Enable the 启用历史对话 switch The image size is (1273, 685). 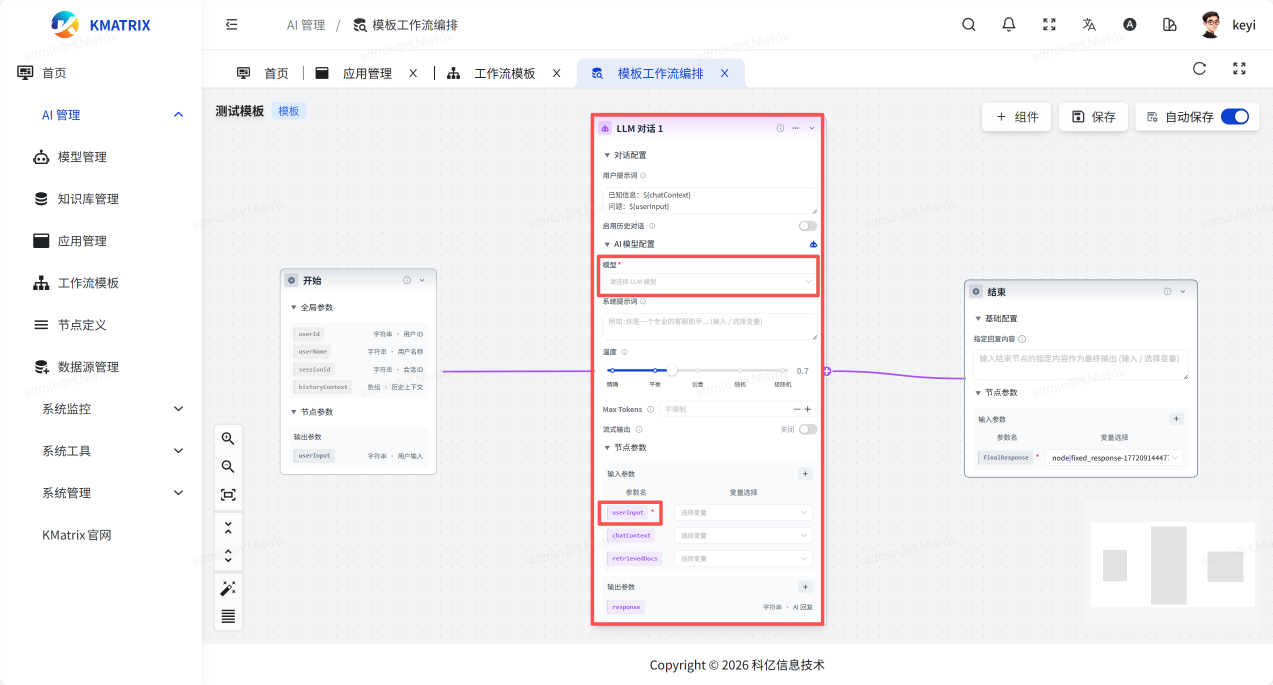pos(807,226)
